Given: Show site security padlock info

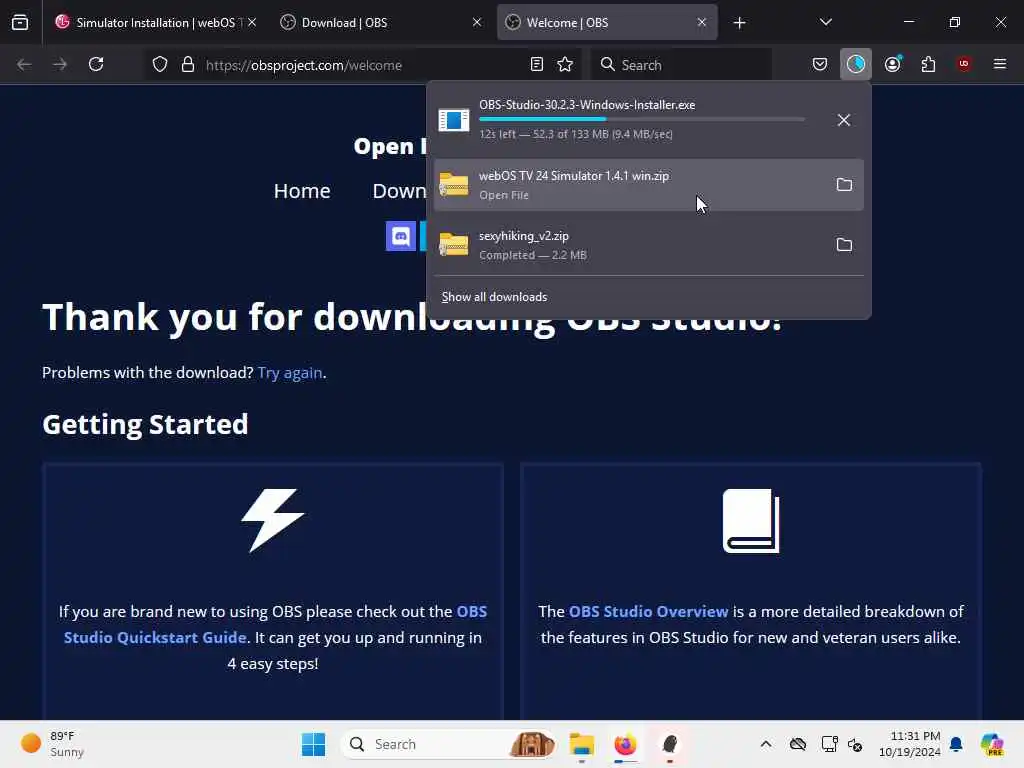Looking at the screenshot, I should pyautogui.click(x=188, y=65).
